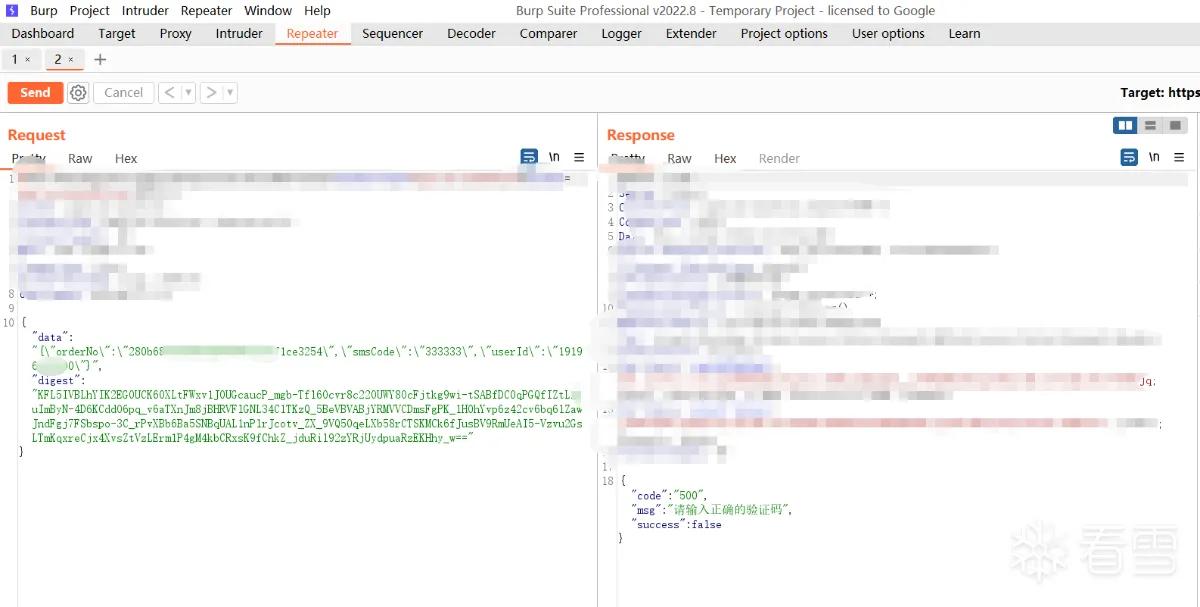Switch Response view to Raw
This screenshot has width=1200, height=607.
[x=680, y=158]
